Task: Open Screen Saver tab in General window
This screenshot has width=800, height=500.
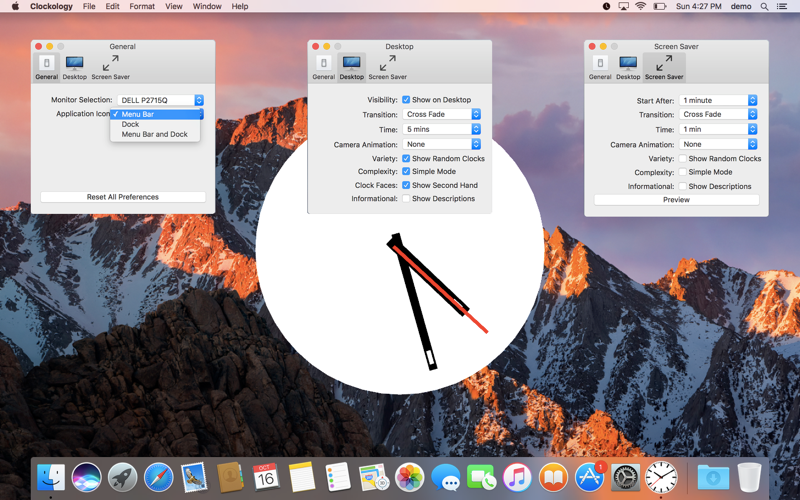Action: [110, 67]
